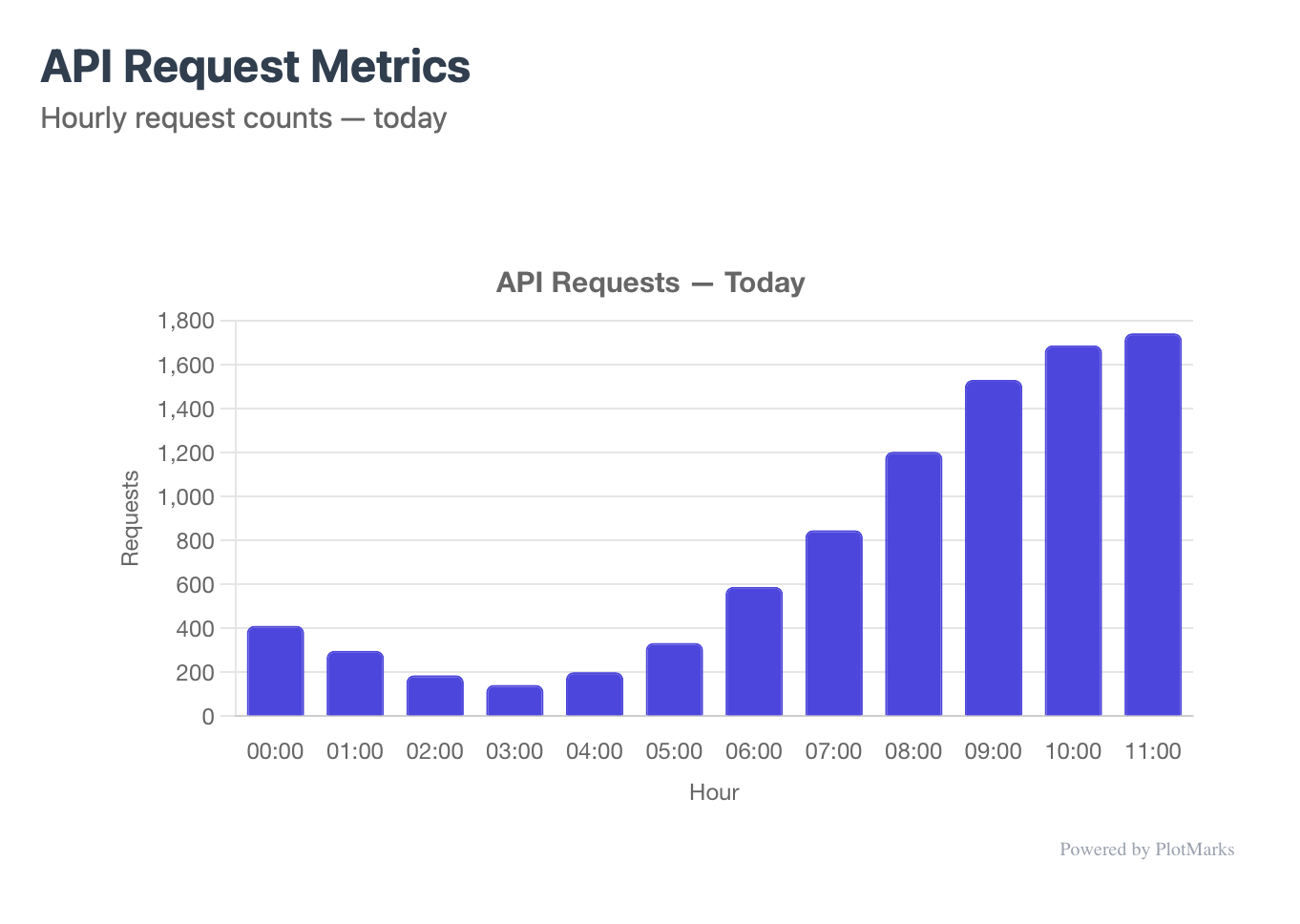
Task: Click the 09:00 x-axis label
Action: pos(994,751)
